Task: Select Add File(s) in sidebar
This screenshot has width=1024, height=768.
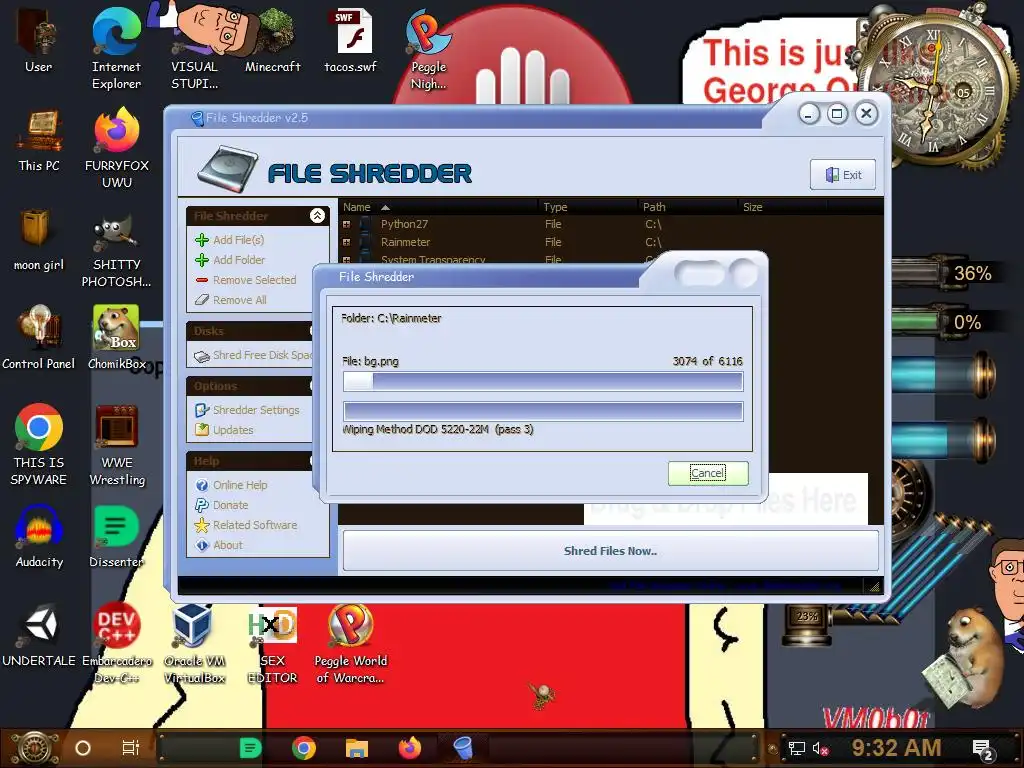Action: (x=230, y=240)
